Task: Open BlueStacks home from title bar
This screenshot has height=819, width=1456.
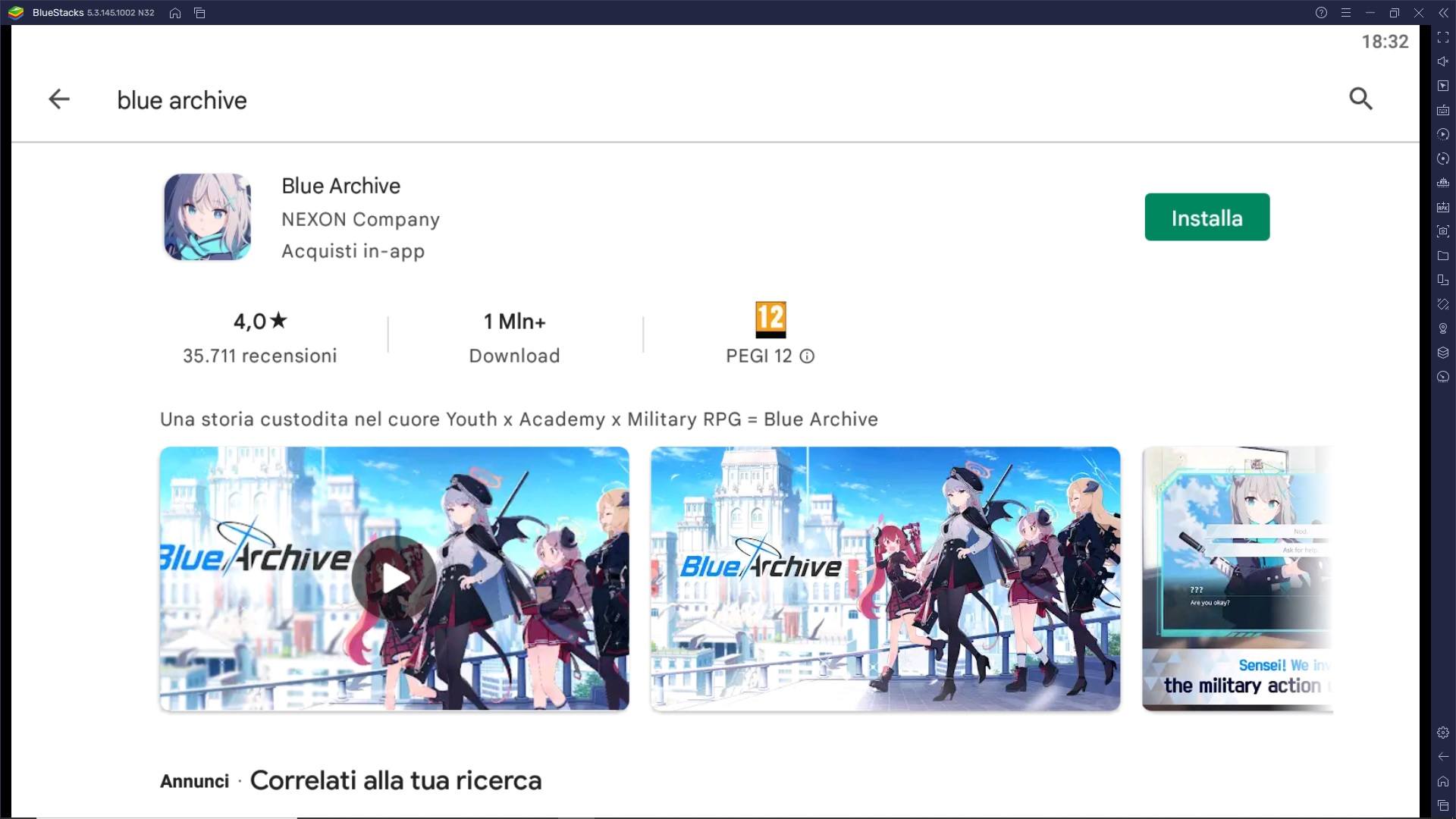Action: 175,13
